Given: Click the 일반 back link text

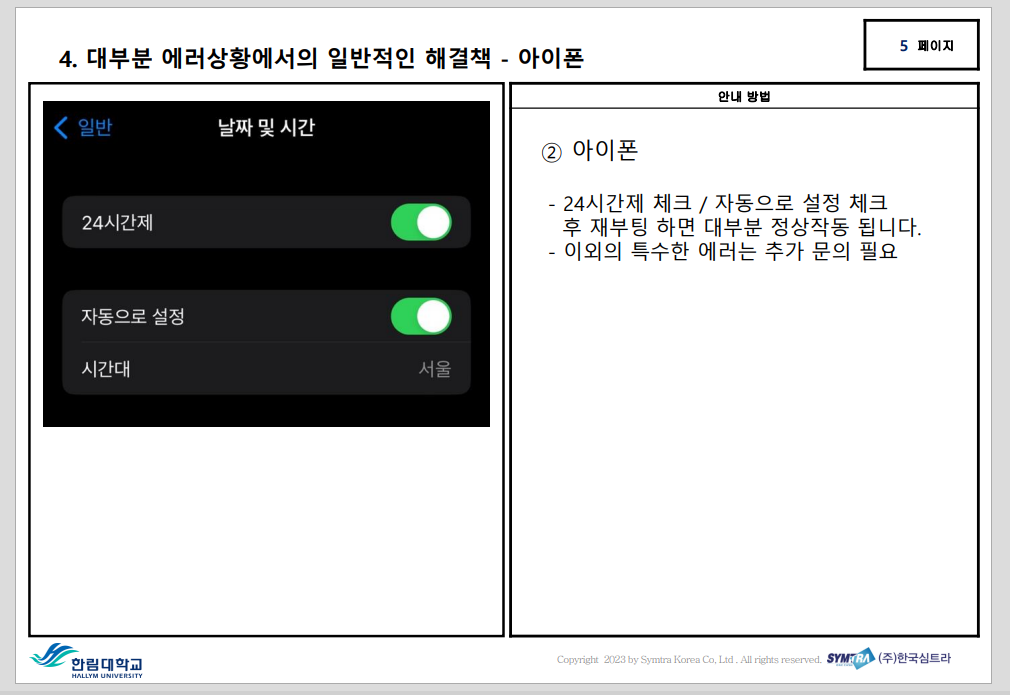Looking at the screenshot, I should click(x=95, y=127).
